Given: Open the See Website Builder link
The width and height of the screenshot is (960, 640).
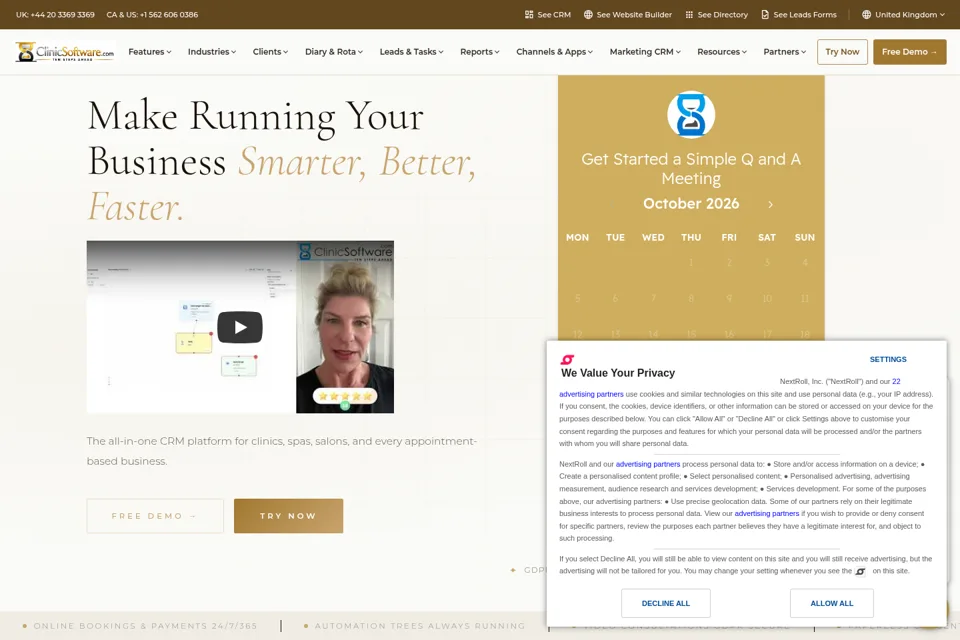Looking at the screenshot, I should (628, 15).
